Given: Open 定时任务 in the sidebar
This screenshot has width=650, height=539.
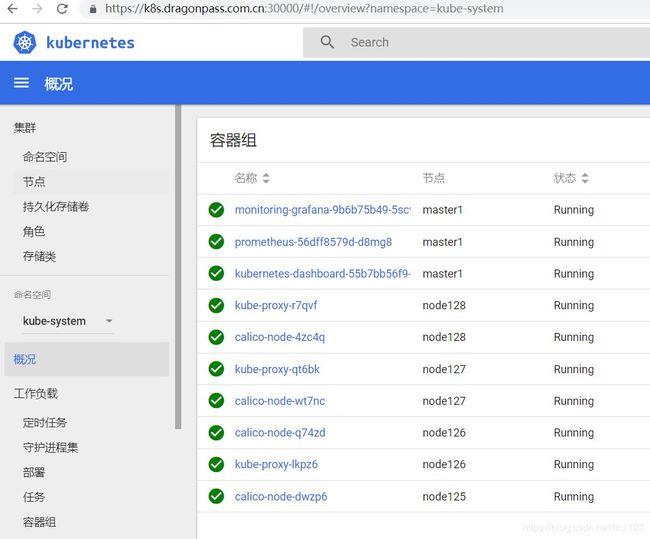Looking at the screenshot, I should pos(45,422).
